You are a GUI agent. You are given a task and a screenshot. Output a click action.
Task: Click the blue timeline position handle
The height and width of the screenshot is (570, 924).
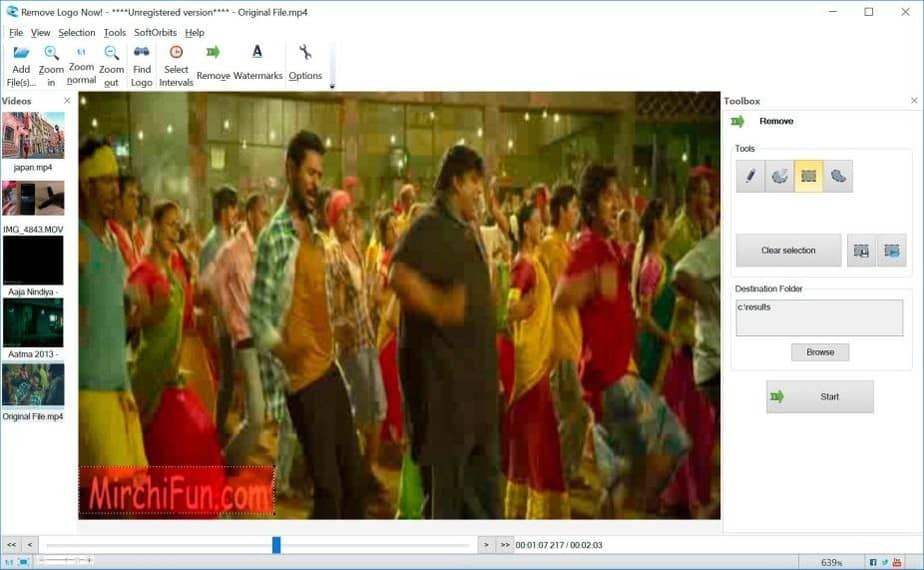pos(276,545)
